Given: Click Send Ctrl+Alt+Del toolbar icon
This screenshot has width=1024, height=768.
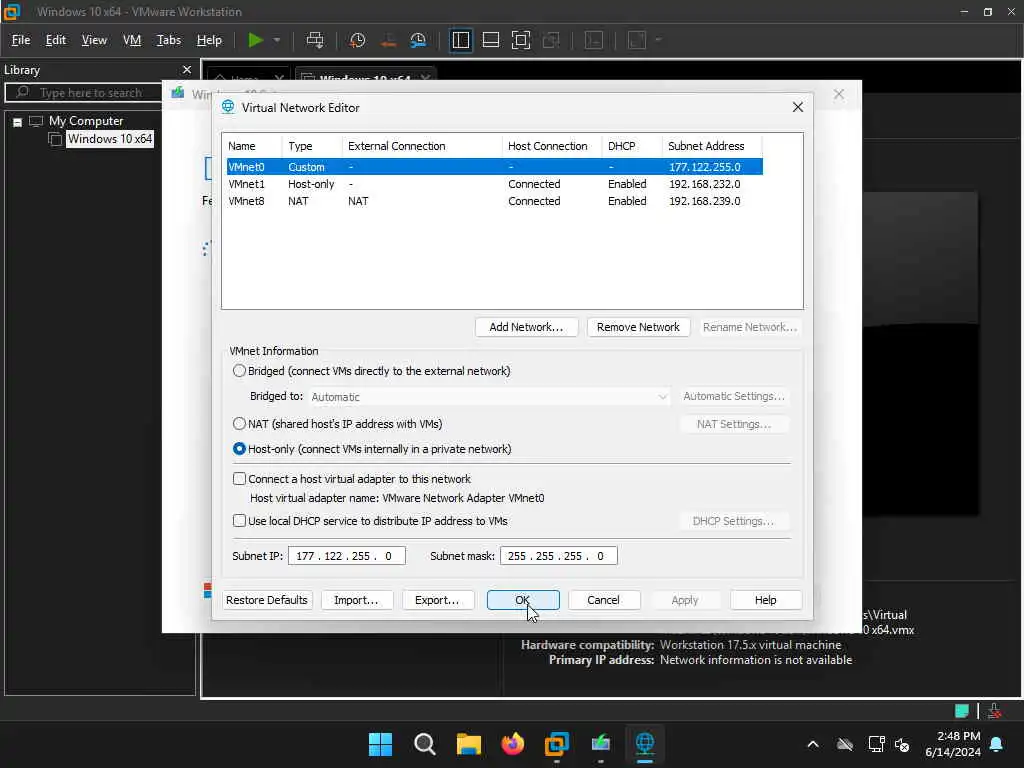Looking at the screenshot, I should coord(315,40).
